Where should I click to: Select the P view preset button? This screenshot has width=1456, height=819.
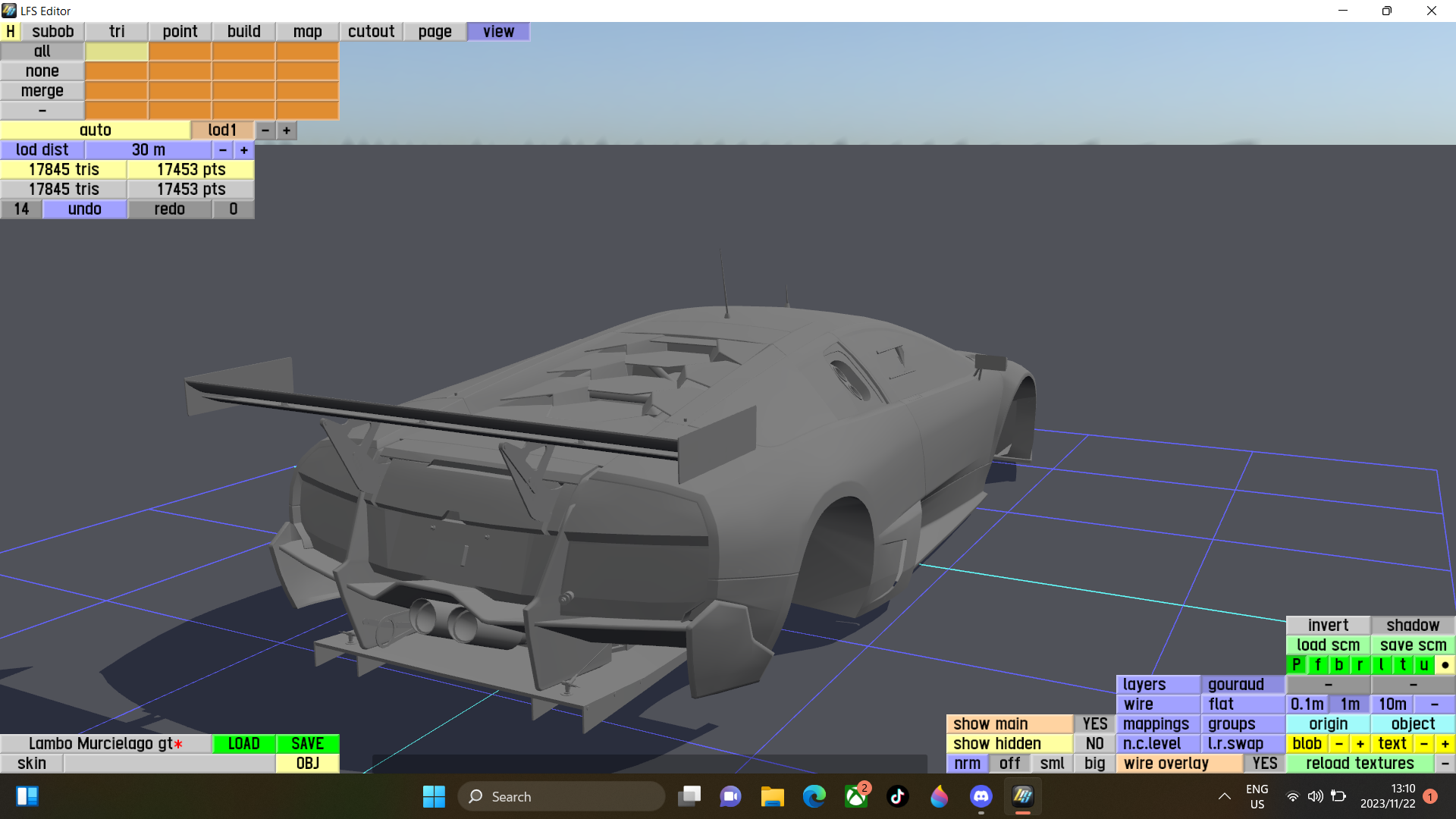tap(1296, 665)
